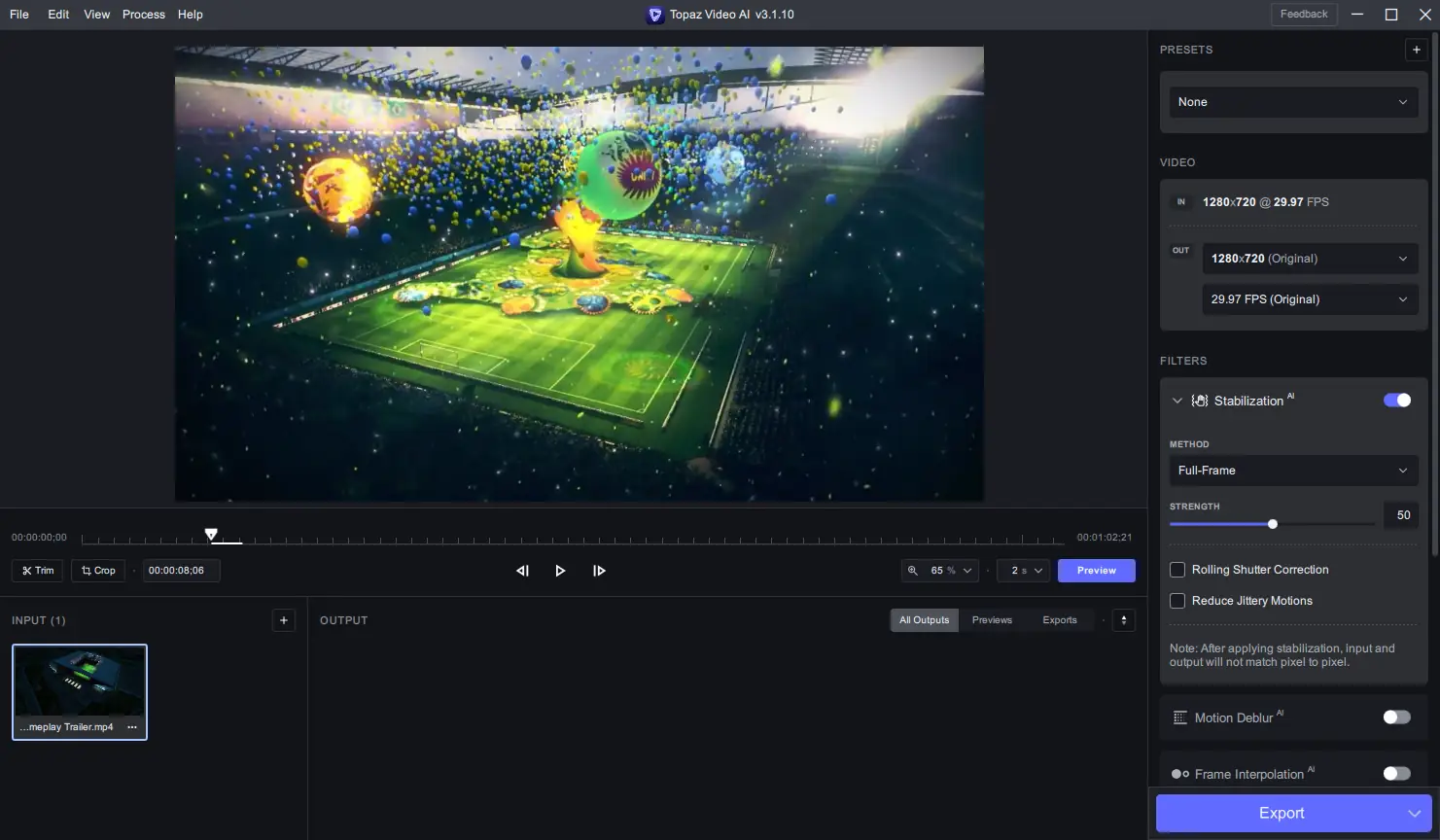Screen dimensions: 1440x840
Task: Minimize the Topaz Video AI window
Action: click(1358, 15)
